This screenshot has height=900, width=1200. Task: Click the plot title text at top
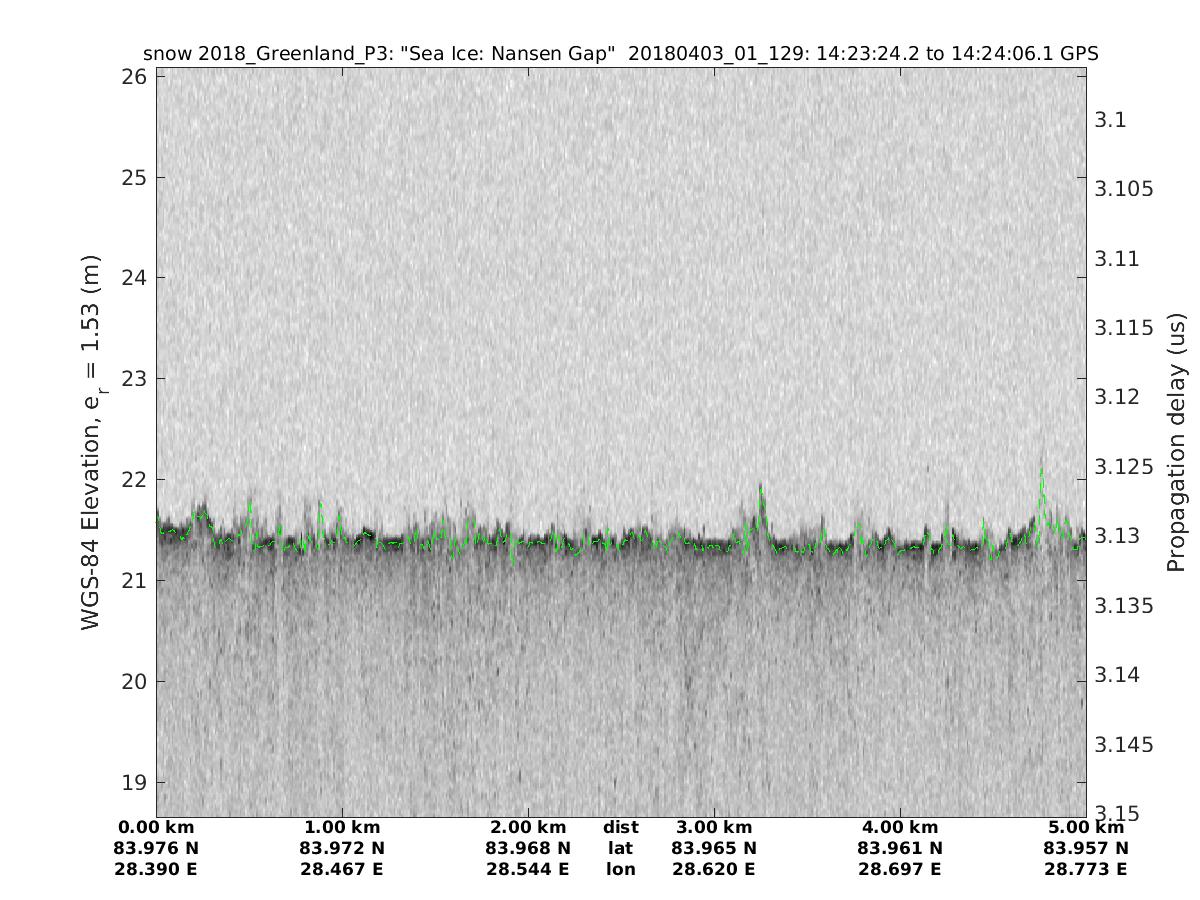(x=621, y=53)
